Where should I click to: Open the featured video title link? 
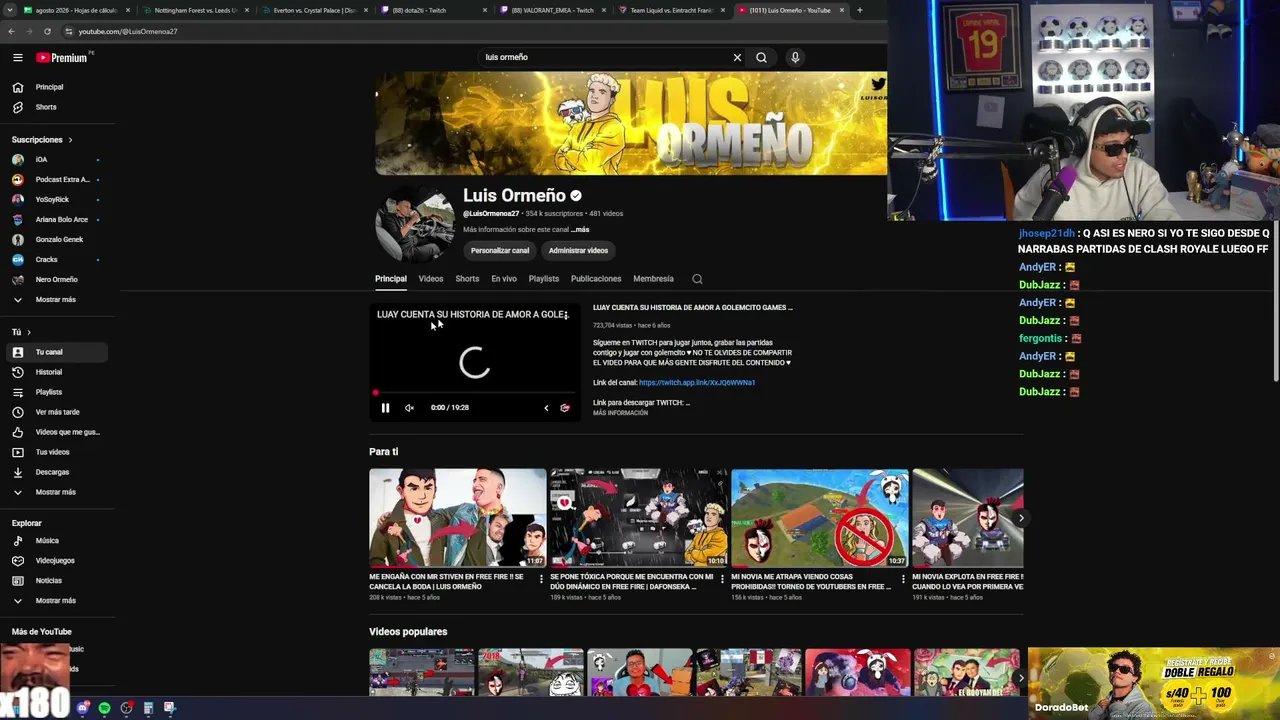(692, 308)
